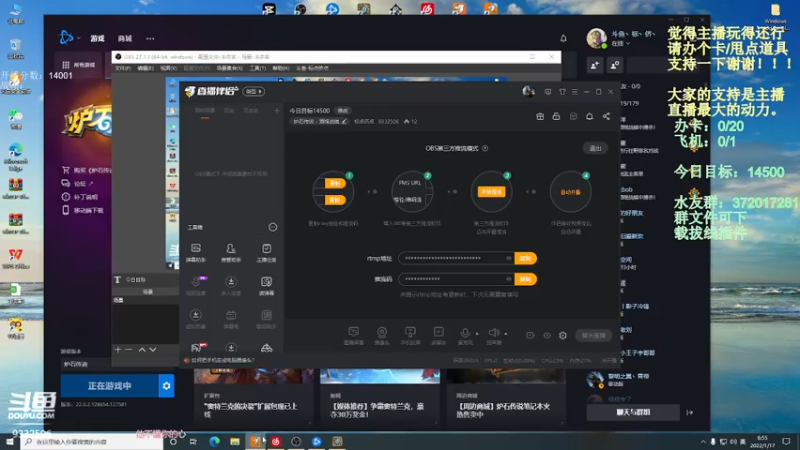Add the screen capture source in bottom toolbar
800x450 pixels.
(354, 335)
